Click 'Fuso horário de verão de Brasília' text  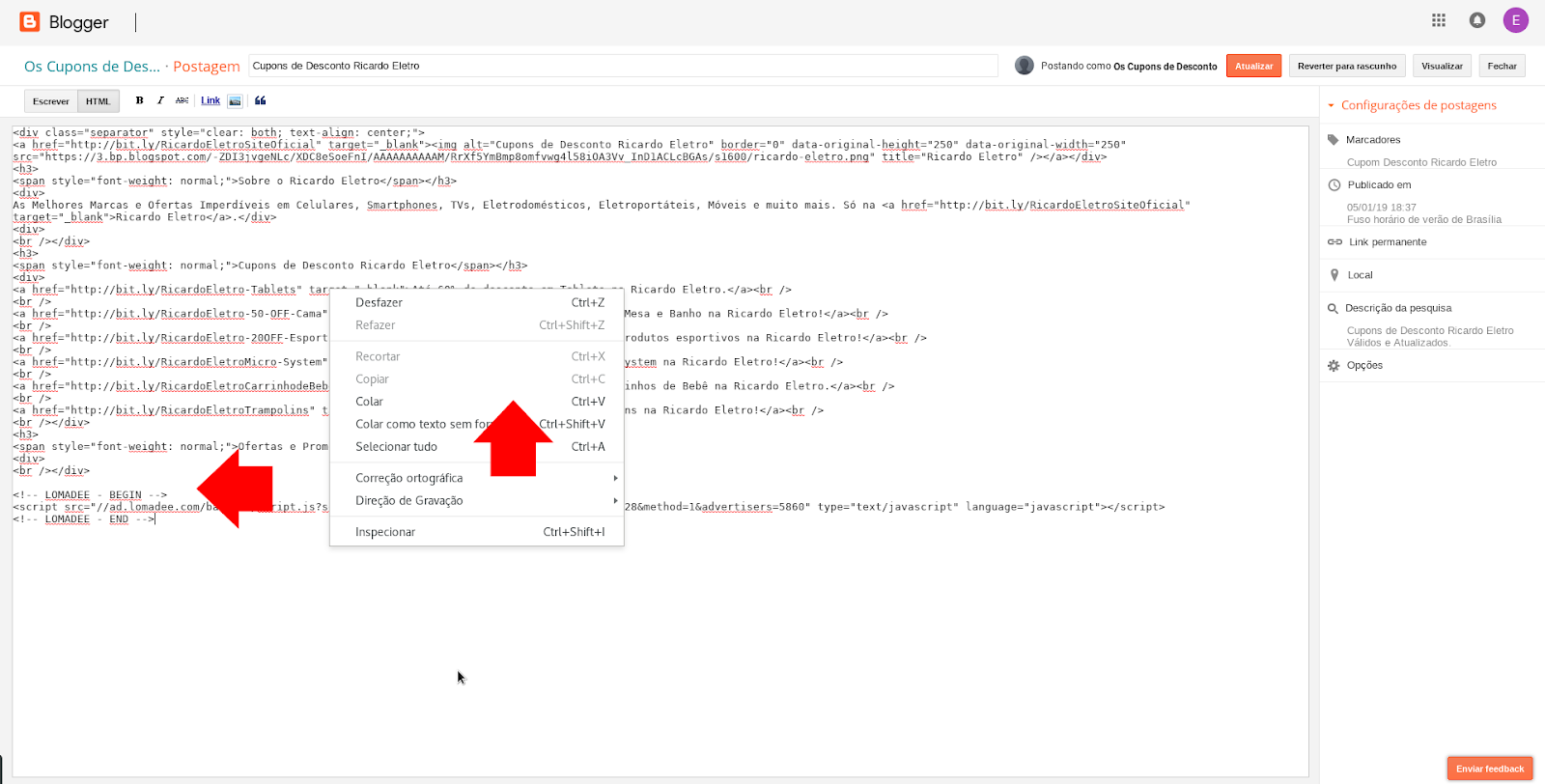[1424, 219]
